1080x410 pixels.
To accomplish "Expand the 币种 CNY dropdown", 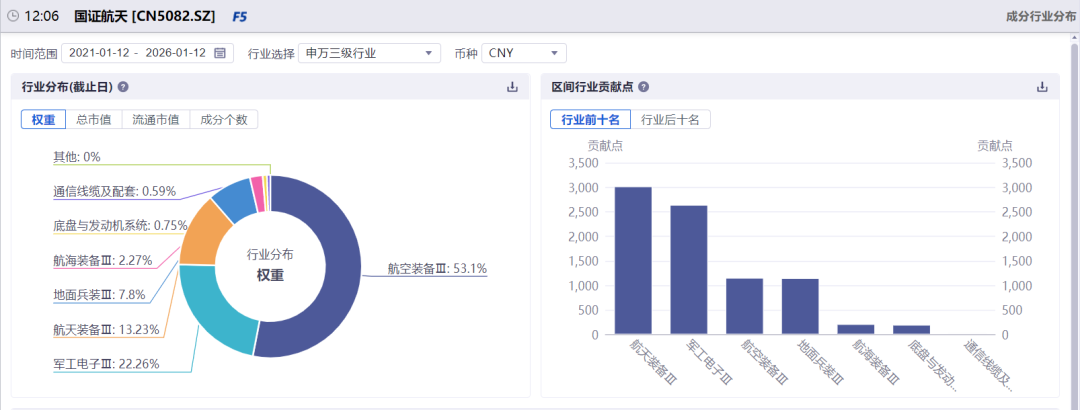I will pyautogui.click(x=524, y=53).
